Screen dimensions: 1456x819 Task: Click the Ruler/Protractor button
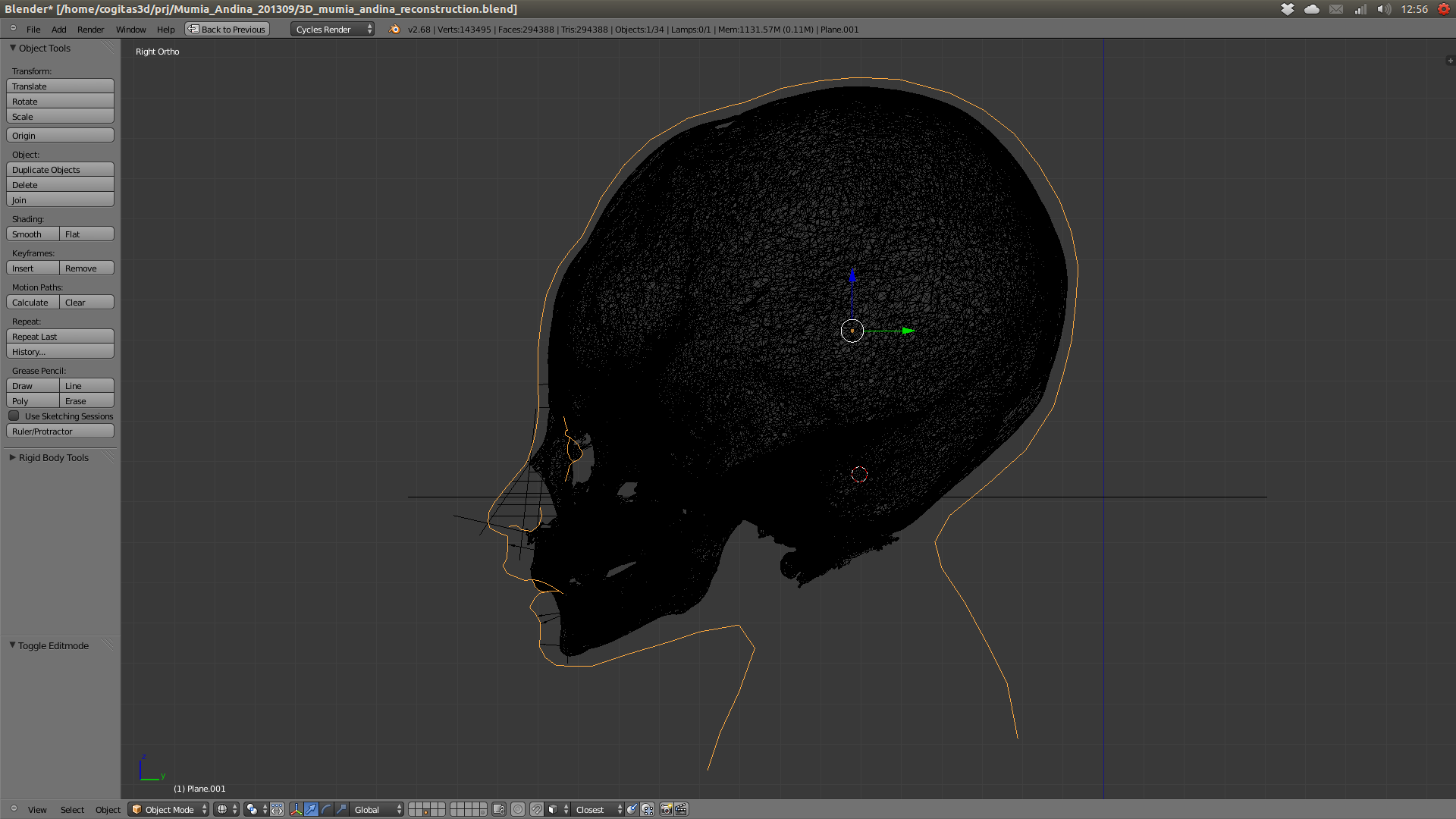(x=60, y=431)
